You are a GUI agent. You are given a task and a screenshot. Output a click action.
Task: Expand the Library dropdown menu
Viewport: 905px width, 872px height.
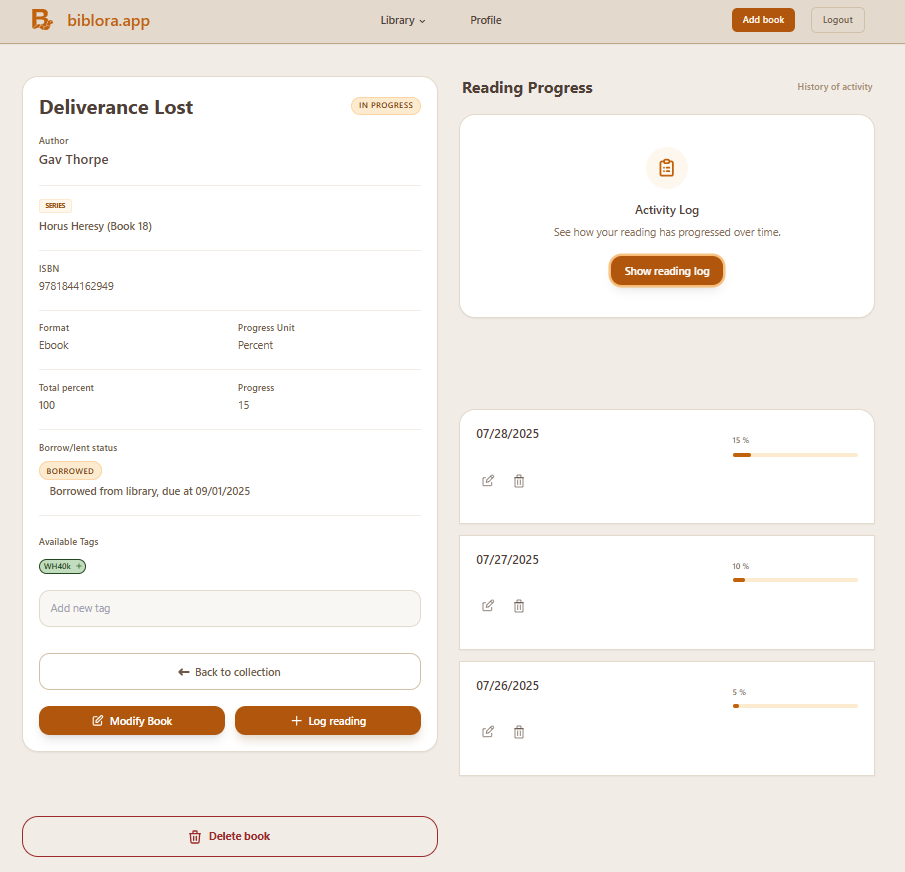point(403,20)
